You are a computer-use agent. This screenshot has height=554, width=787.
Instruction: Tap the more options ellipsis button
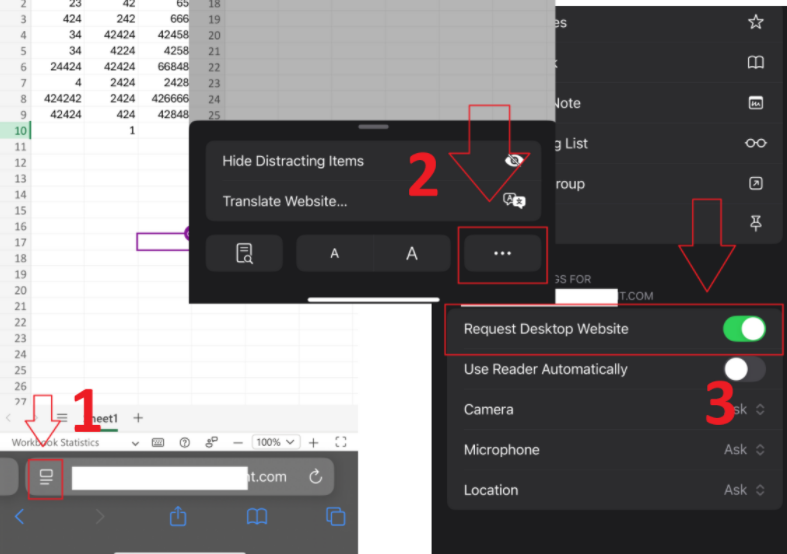502,253
